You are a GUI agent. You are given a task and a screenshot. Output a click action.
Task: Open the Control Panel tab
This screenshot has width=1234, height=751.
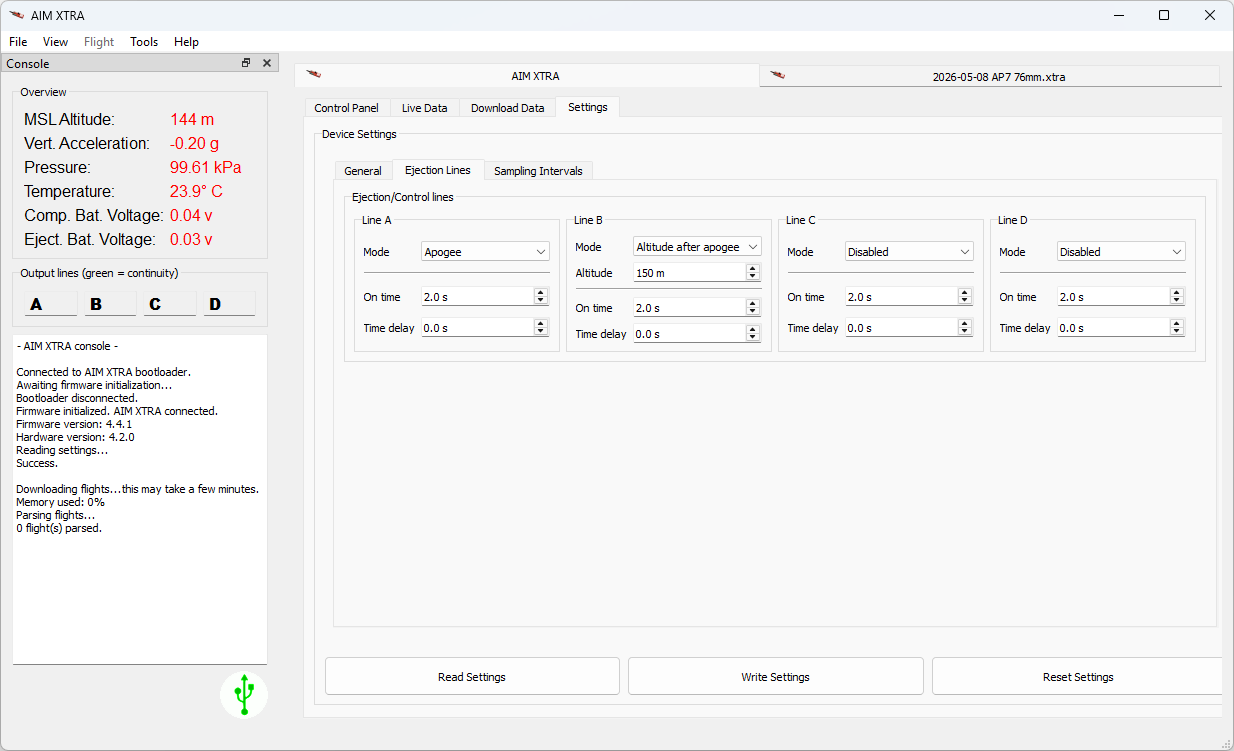click(x=346, y=108)
